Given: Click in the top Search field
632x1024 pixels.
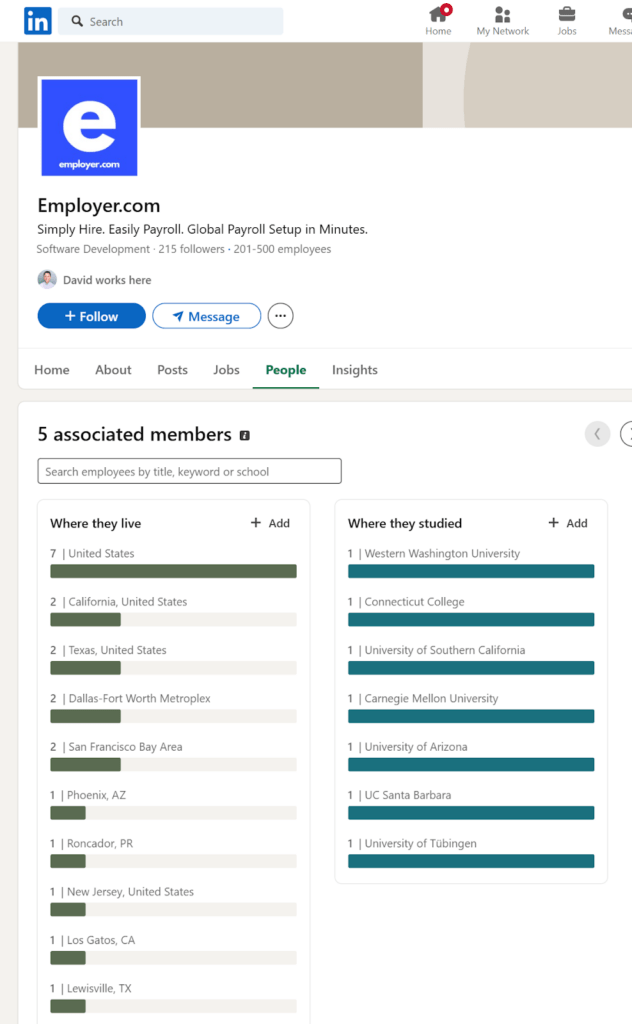Looking at the screenshot, I should pyautogui.click(x=170, y=22).
